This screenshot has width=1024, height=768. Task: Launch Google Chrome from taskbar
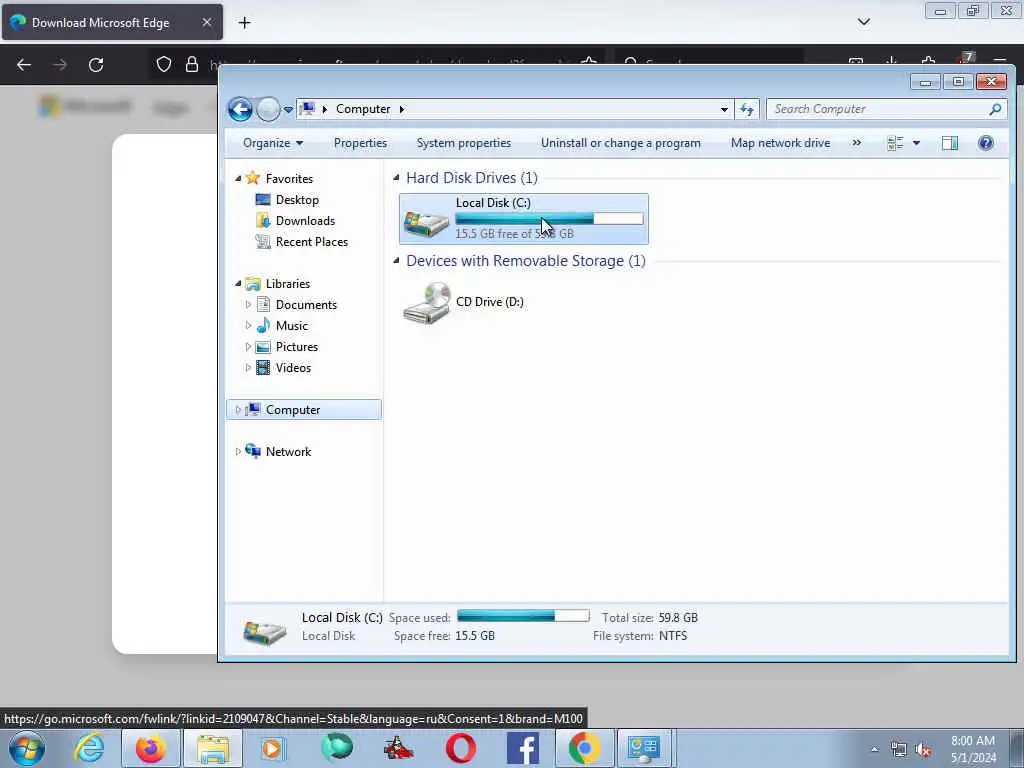point(584,748)
